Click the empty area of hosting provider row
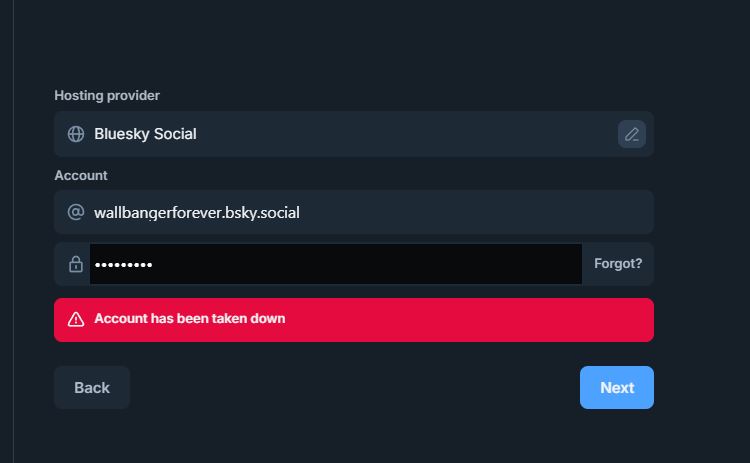Viewport: 750px width, 463px height. (x=420, y=134)
